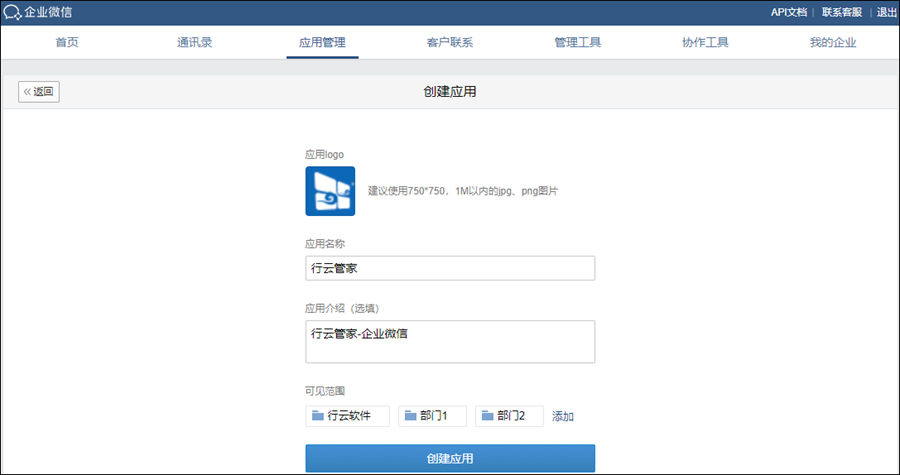This screenshot has height=475, width=900.
Task: Click into the 应用介绍 text area
Action: (450, 342)
